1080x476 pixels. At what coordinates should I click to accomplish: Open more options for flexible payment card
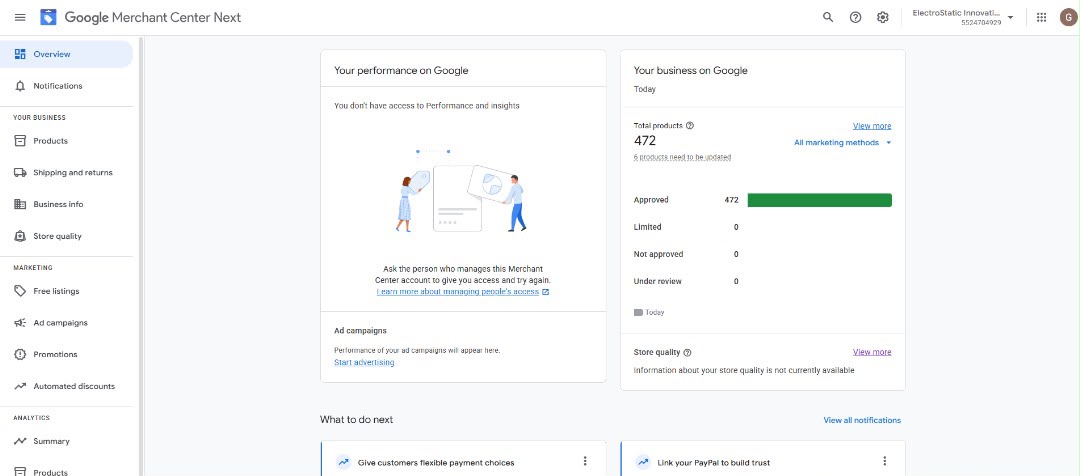click(585, 462)
